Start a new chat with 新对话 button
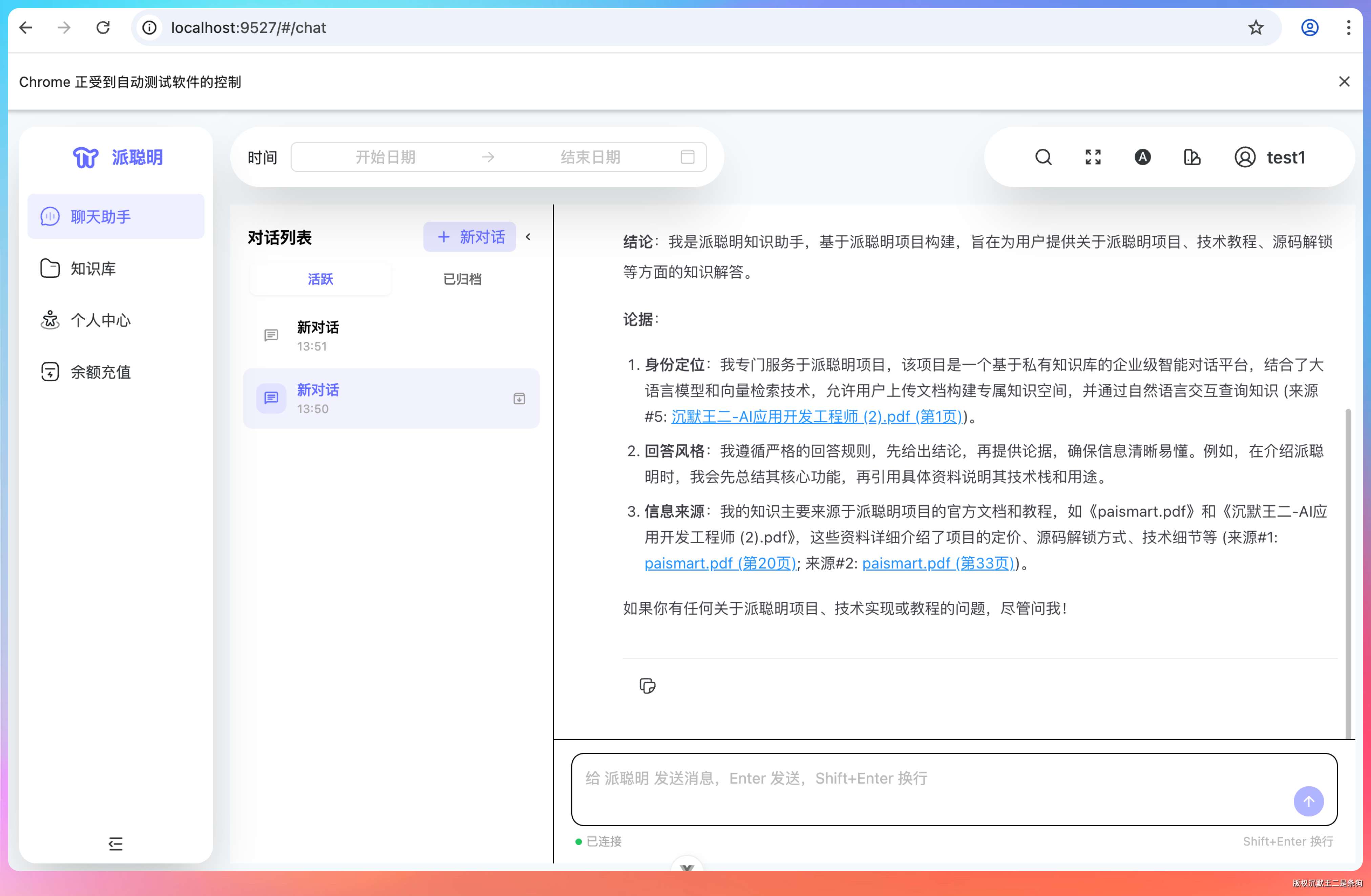This screenshot has width=1371, height=896. click(470, 237)
